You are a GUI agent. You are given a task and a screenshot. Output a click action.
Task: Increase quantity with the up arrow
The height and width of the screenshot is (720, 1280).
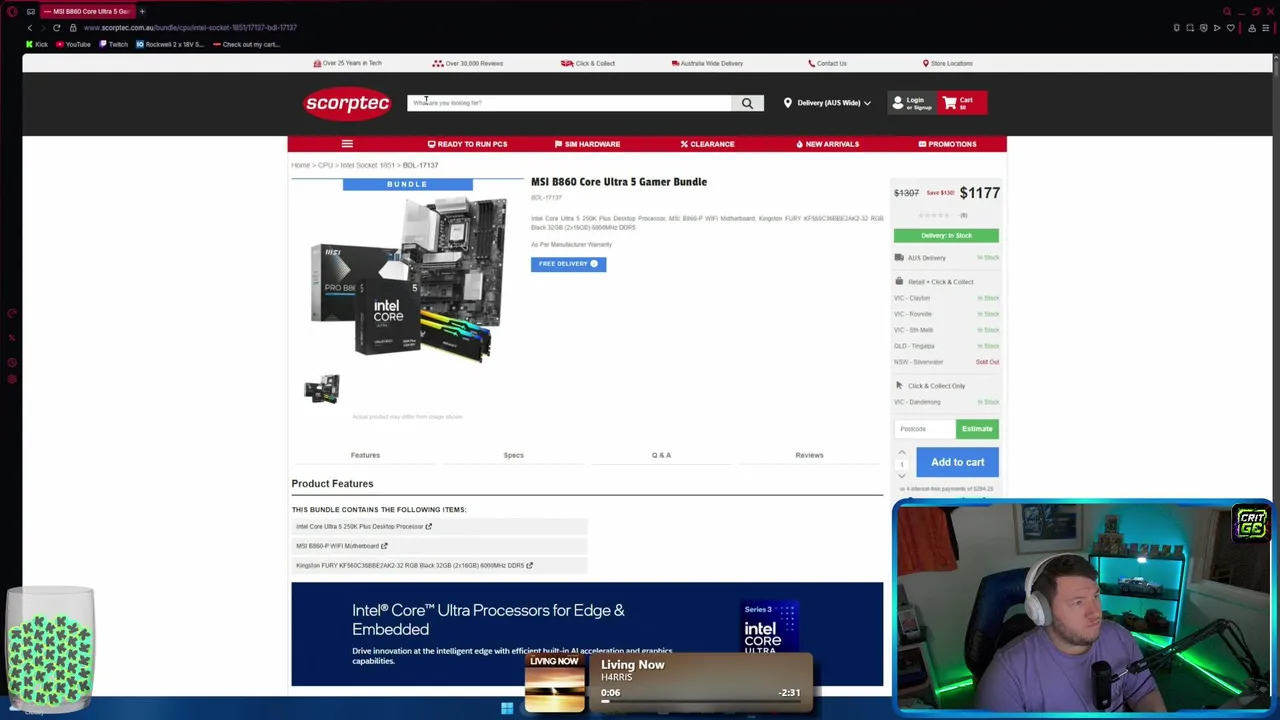click(901, 453)
